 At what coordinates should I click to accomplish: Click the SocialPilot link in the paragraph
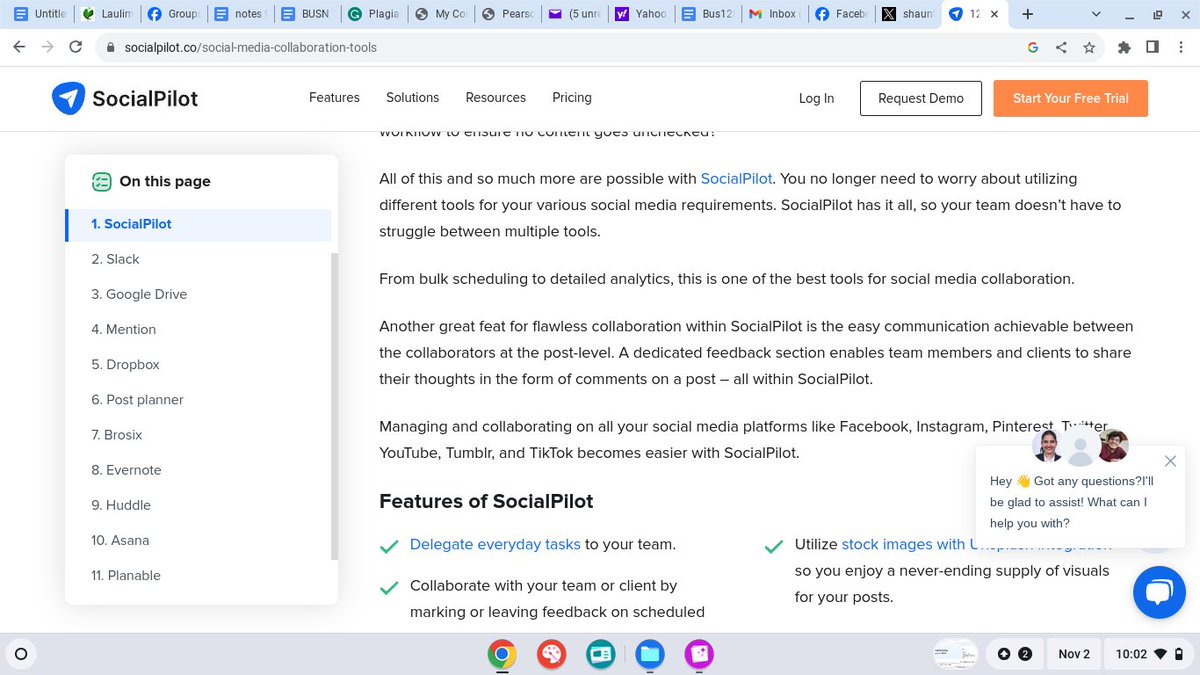736,179
